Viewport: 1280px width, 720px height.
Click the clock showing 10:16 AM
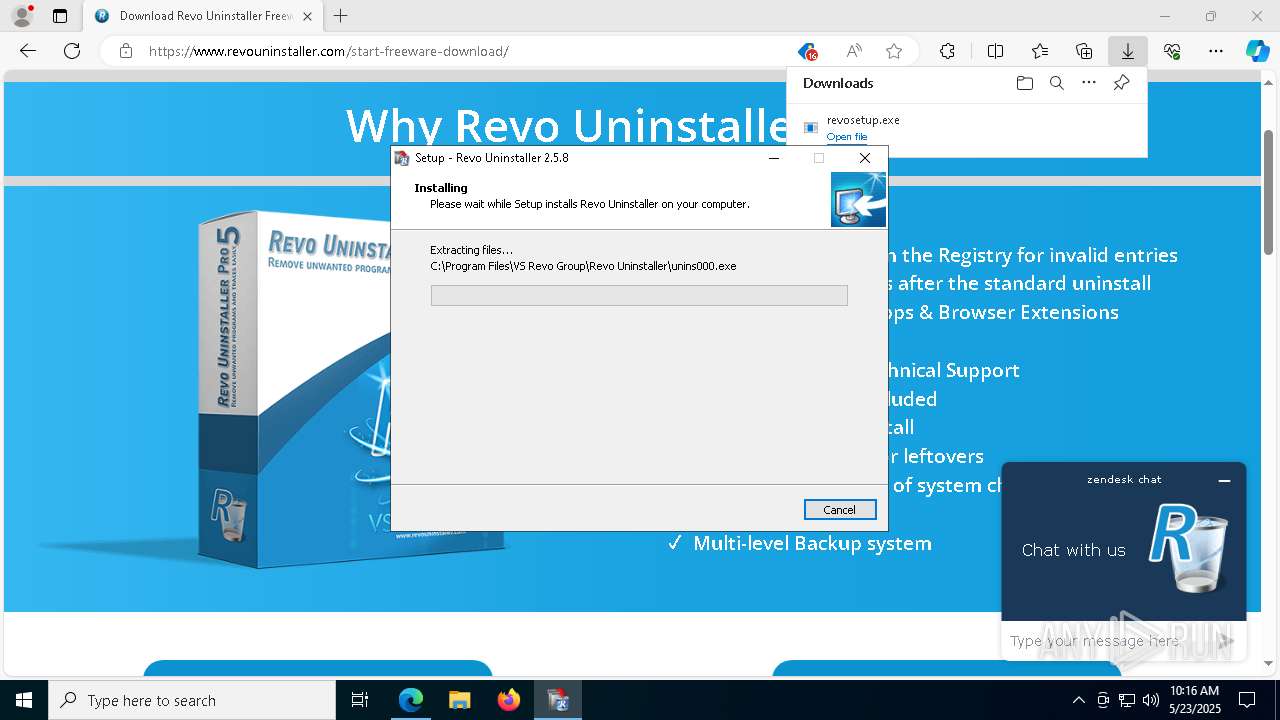coord(1194,700)
